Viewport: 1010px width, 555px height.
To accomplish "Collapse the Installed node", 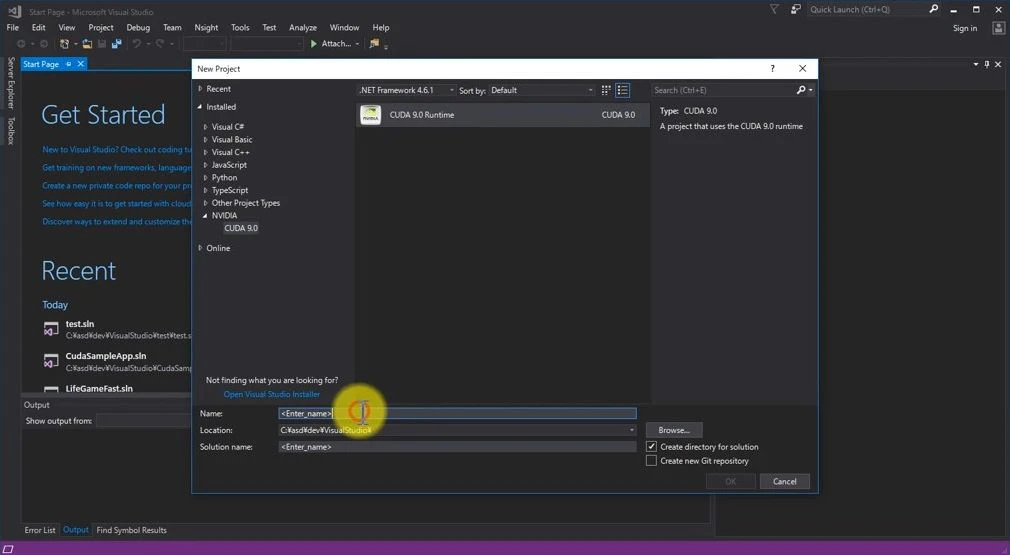I will point(200,107).
